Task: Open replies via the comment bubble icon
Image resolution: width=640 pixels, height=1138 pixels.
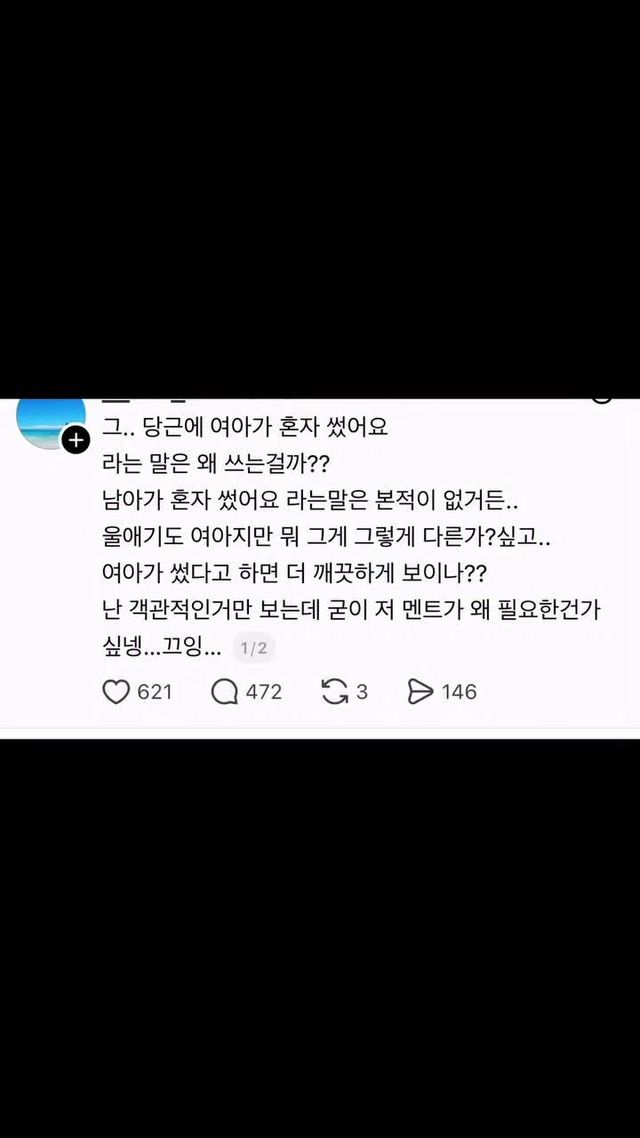Action: tap(224, 692)
